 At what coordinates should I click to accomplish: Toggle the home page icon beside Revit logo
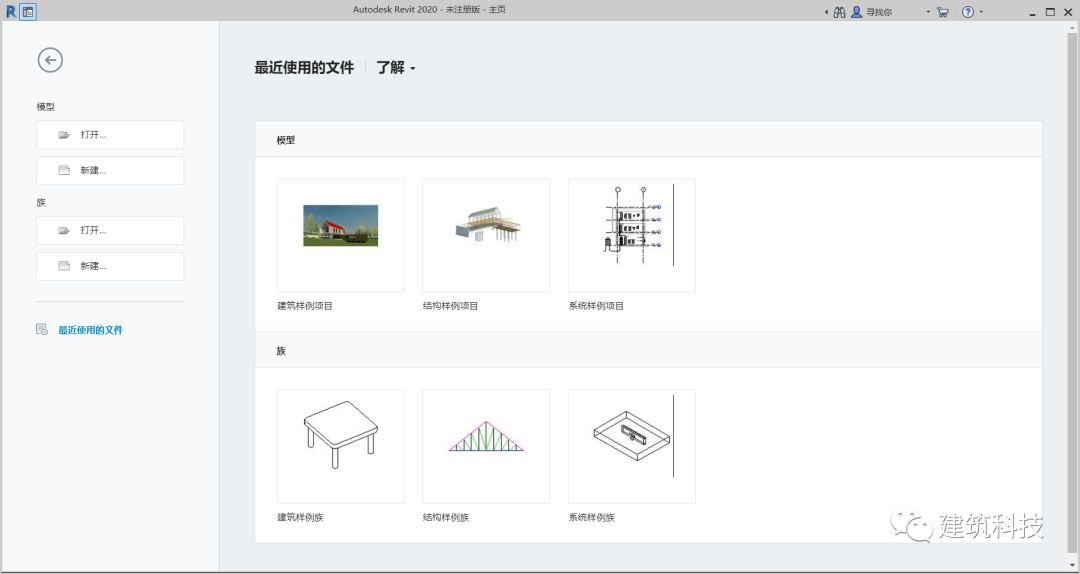(28, 12)
